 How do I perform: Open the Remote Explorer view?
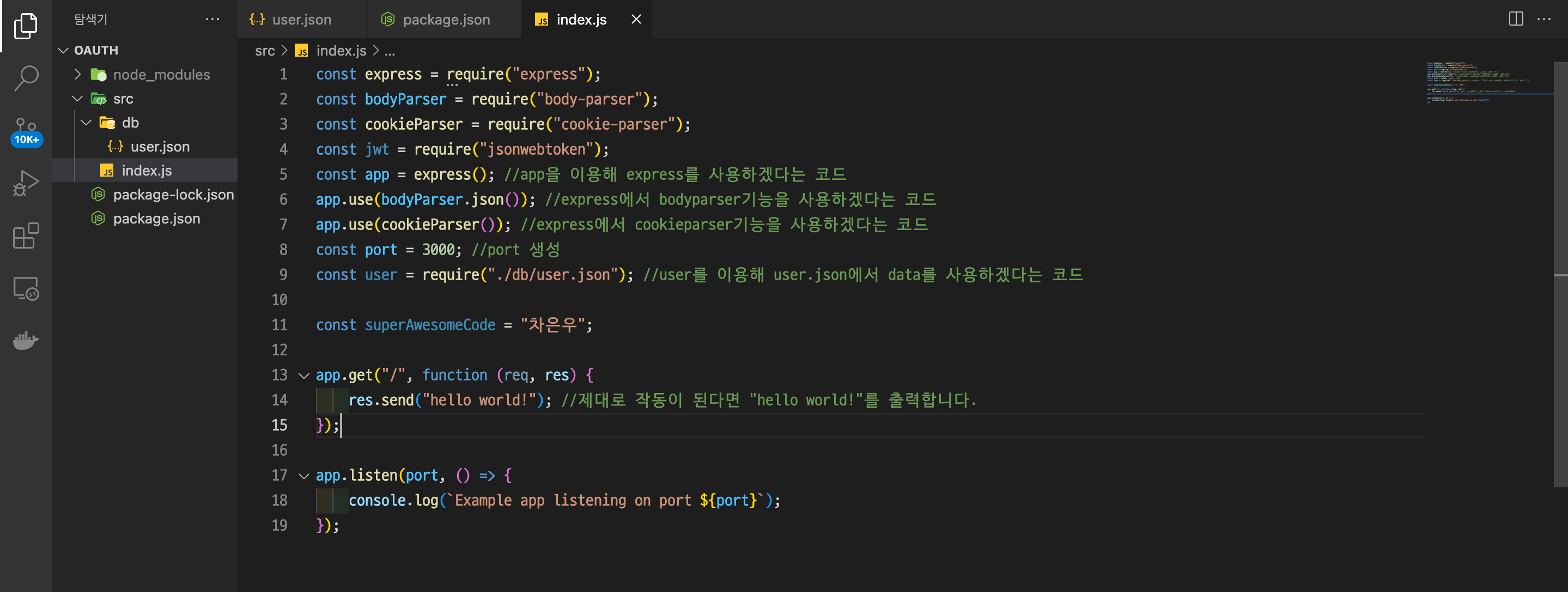26,288
